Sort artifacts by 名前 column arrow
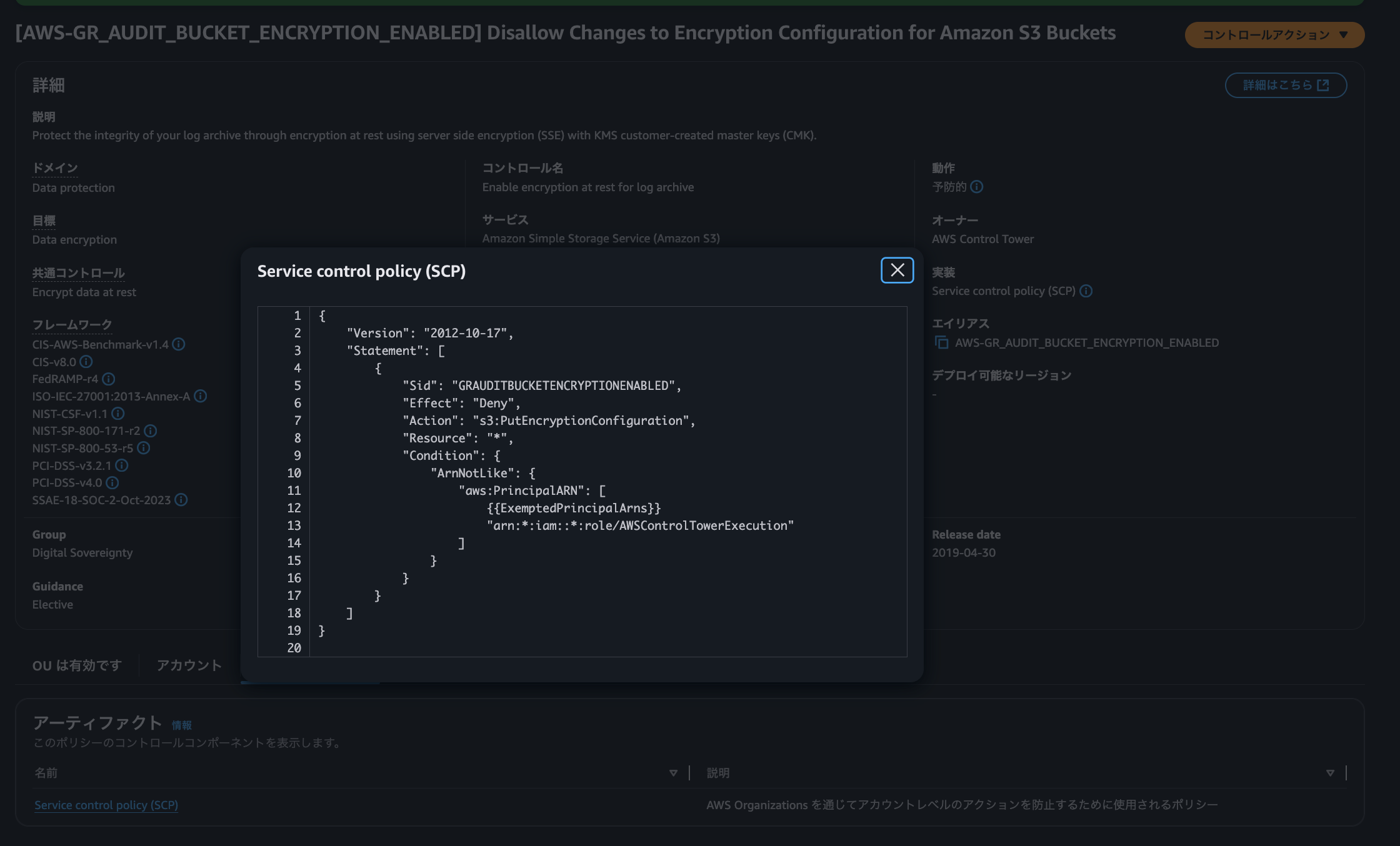This screenshot has width=1400, height=846. (673, 773)
